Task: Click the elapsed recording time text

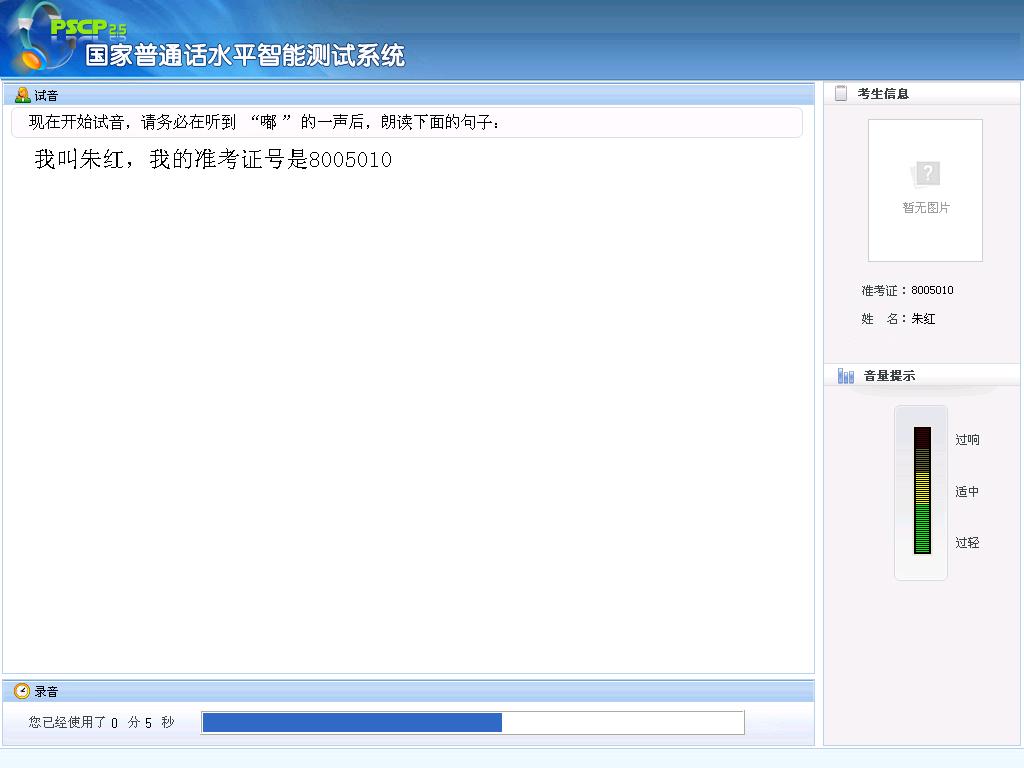Action: click(101, 722)
